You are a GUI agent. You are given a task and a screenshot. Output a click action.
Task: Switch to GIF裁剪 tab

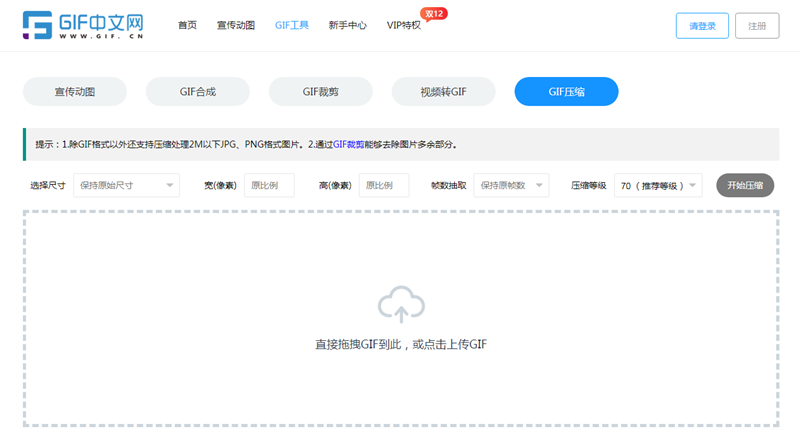click(x=320, y=92)
